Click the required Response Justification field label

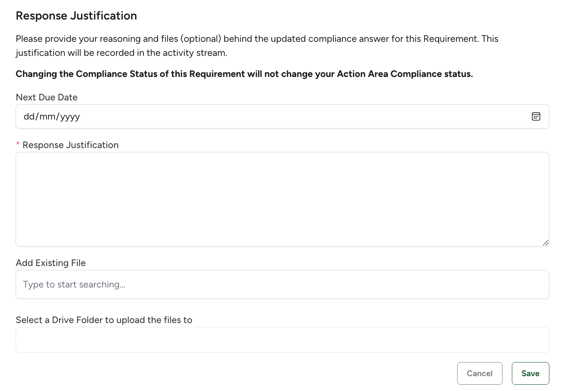(70, 145)
